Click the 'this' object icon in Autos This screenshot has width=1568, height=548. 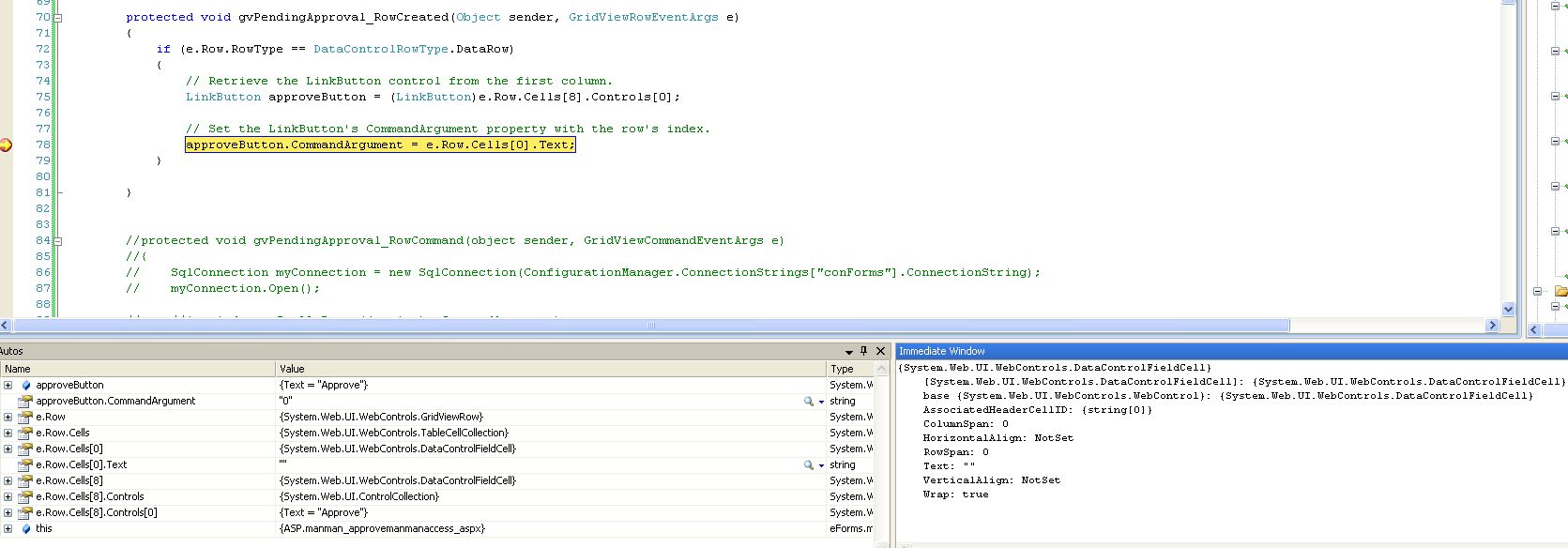point(26,529)
